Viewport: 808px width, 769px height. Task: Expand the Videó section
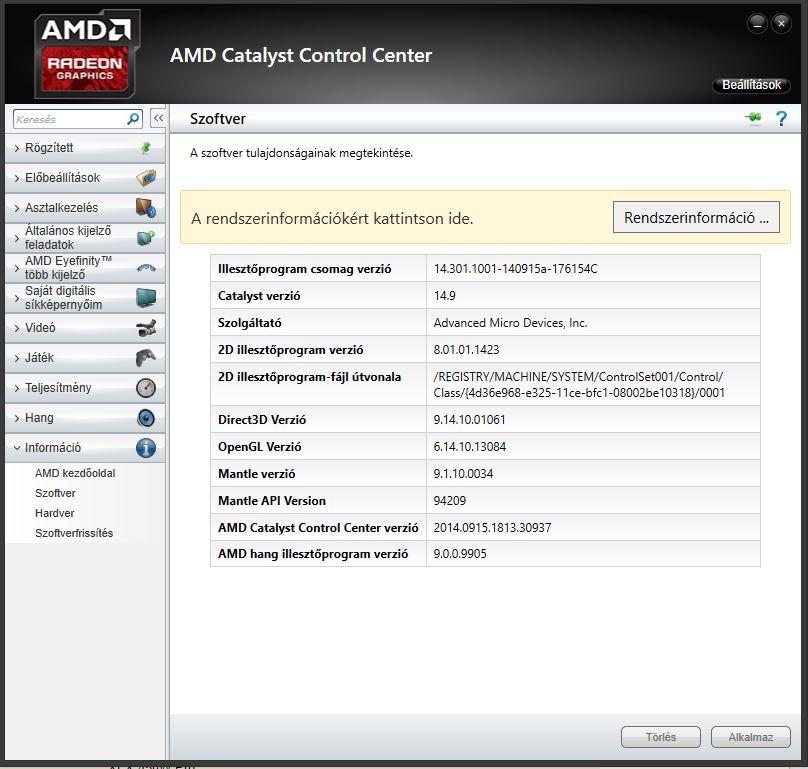85,328
